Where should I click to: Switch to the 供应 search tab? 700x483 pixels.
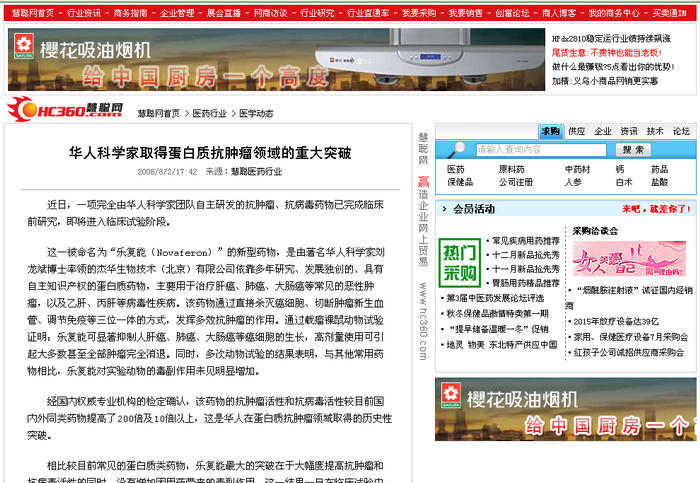click(x=577, y=131)
